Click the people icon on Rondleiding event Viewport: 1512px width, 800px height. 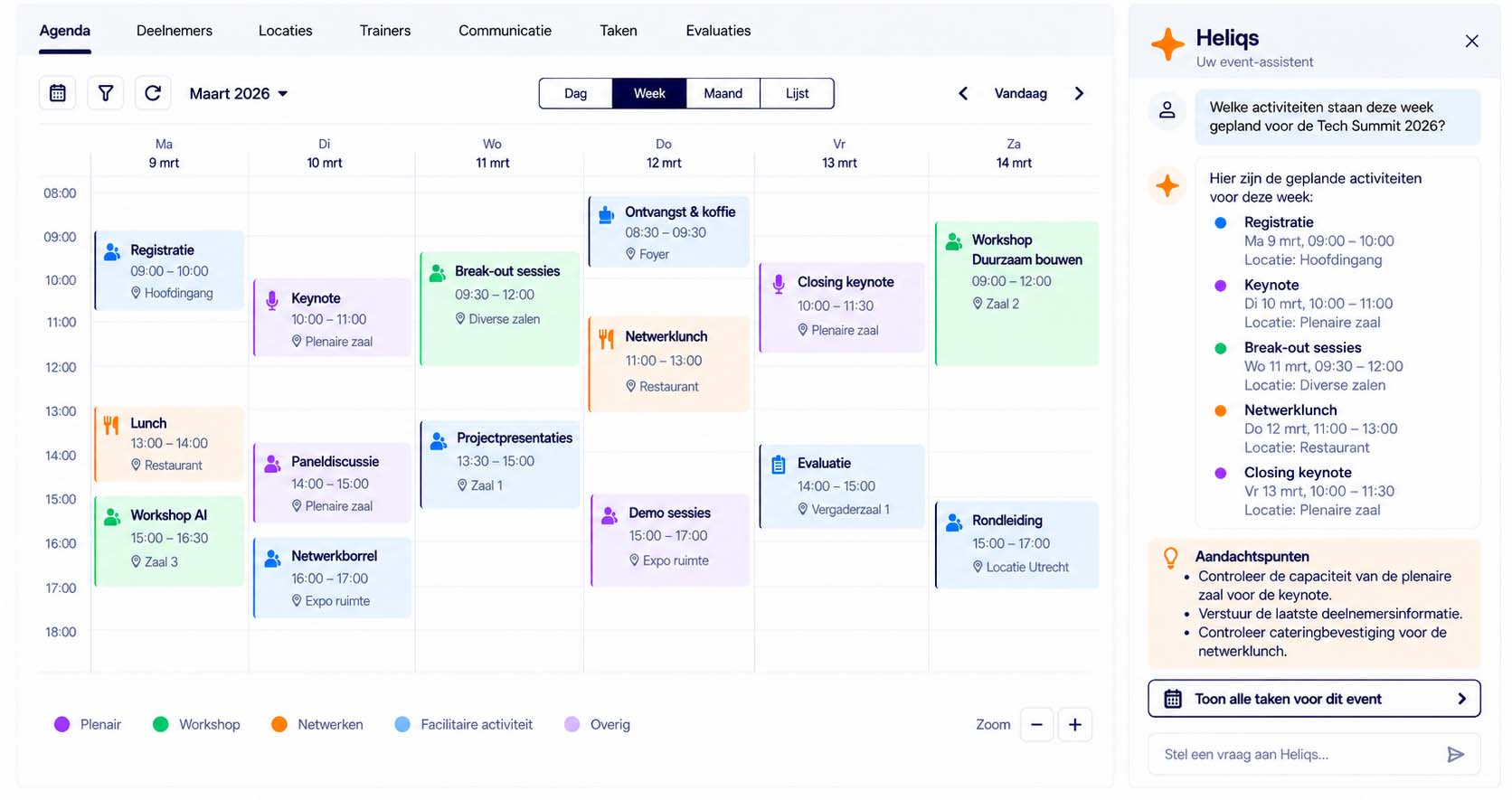(954, 522)
